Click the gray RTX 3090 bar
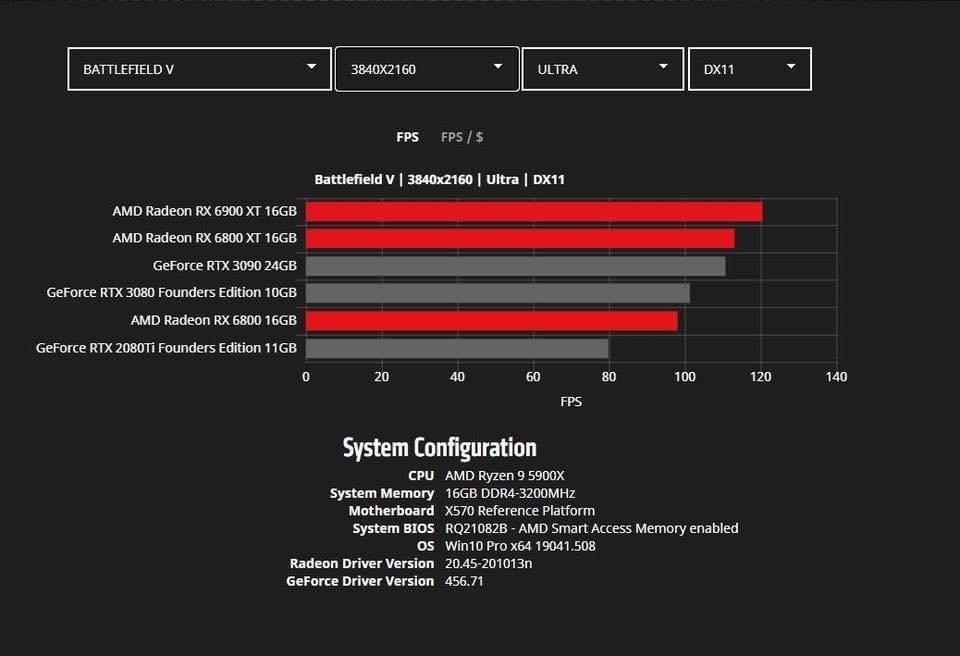This screenshot has width=960, height=656. pos(516,266)
